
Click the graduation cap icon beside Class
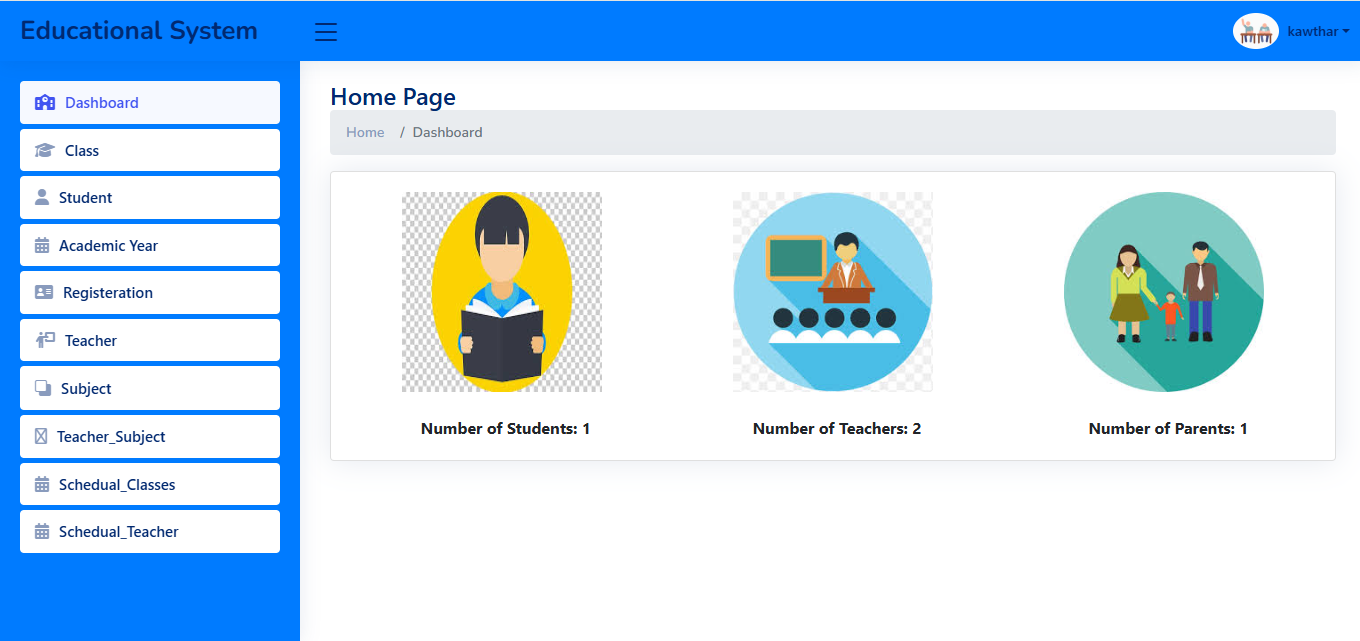[x=45, y=151]
